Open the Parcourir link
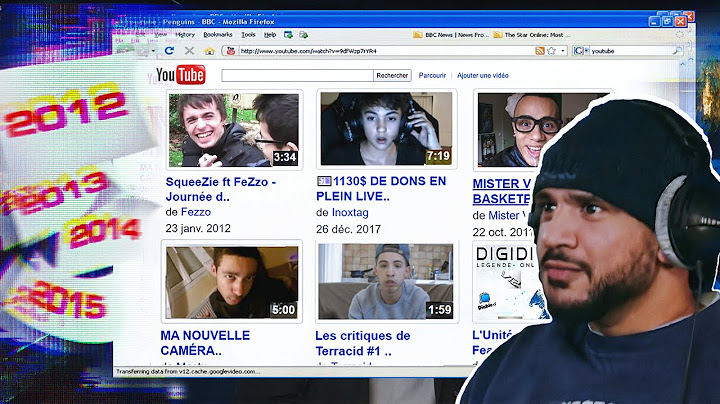This screenshot has height=404, width=720. click(x=432, y=75)
